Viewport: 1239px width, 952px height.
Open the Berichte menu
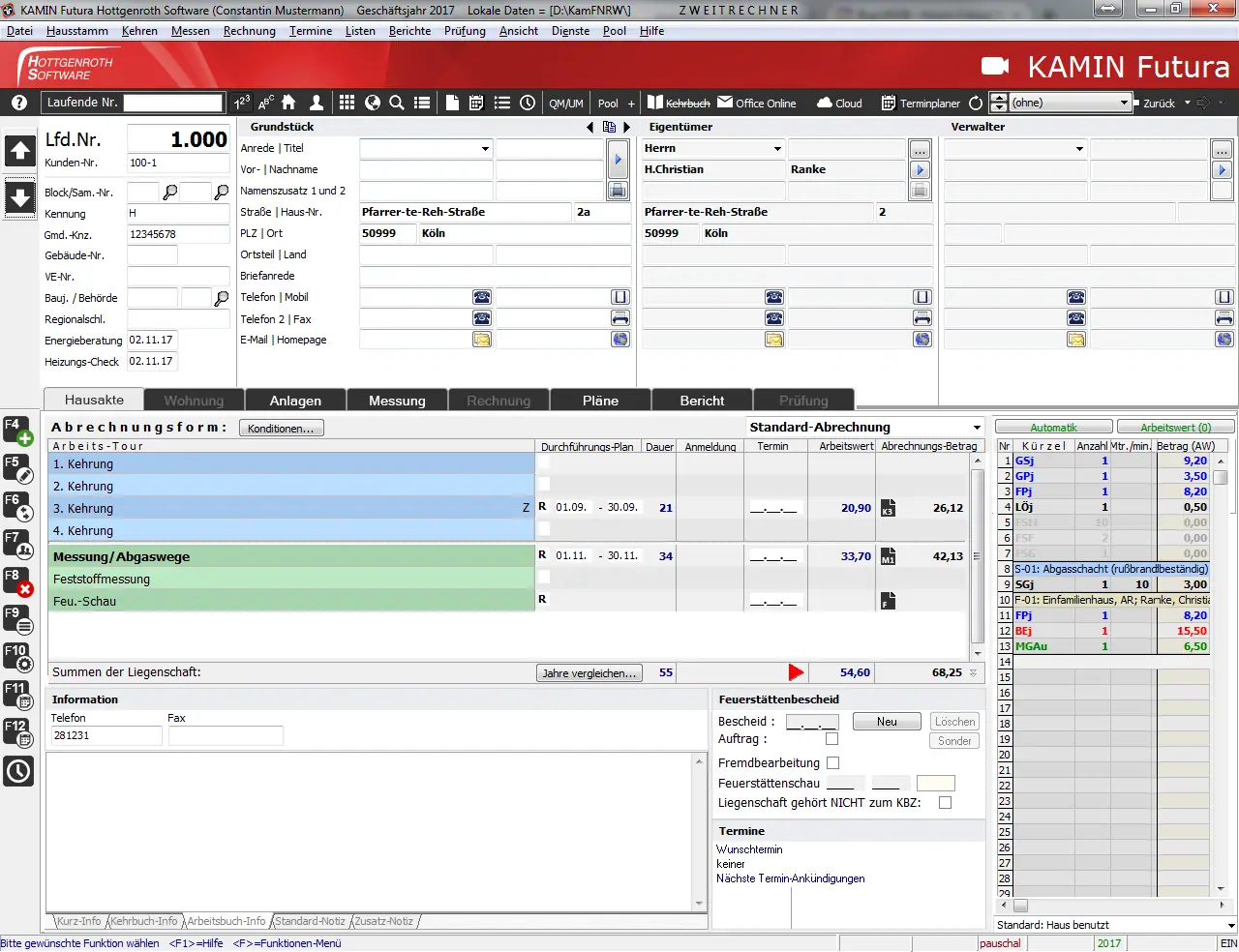(409, 31)
